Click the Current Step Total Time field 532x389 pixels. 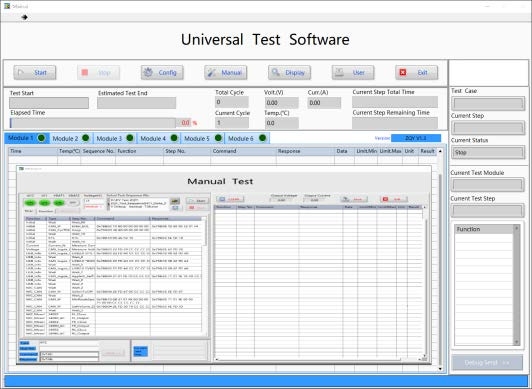click(395, 102)
